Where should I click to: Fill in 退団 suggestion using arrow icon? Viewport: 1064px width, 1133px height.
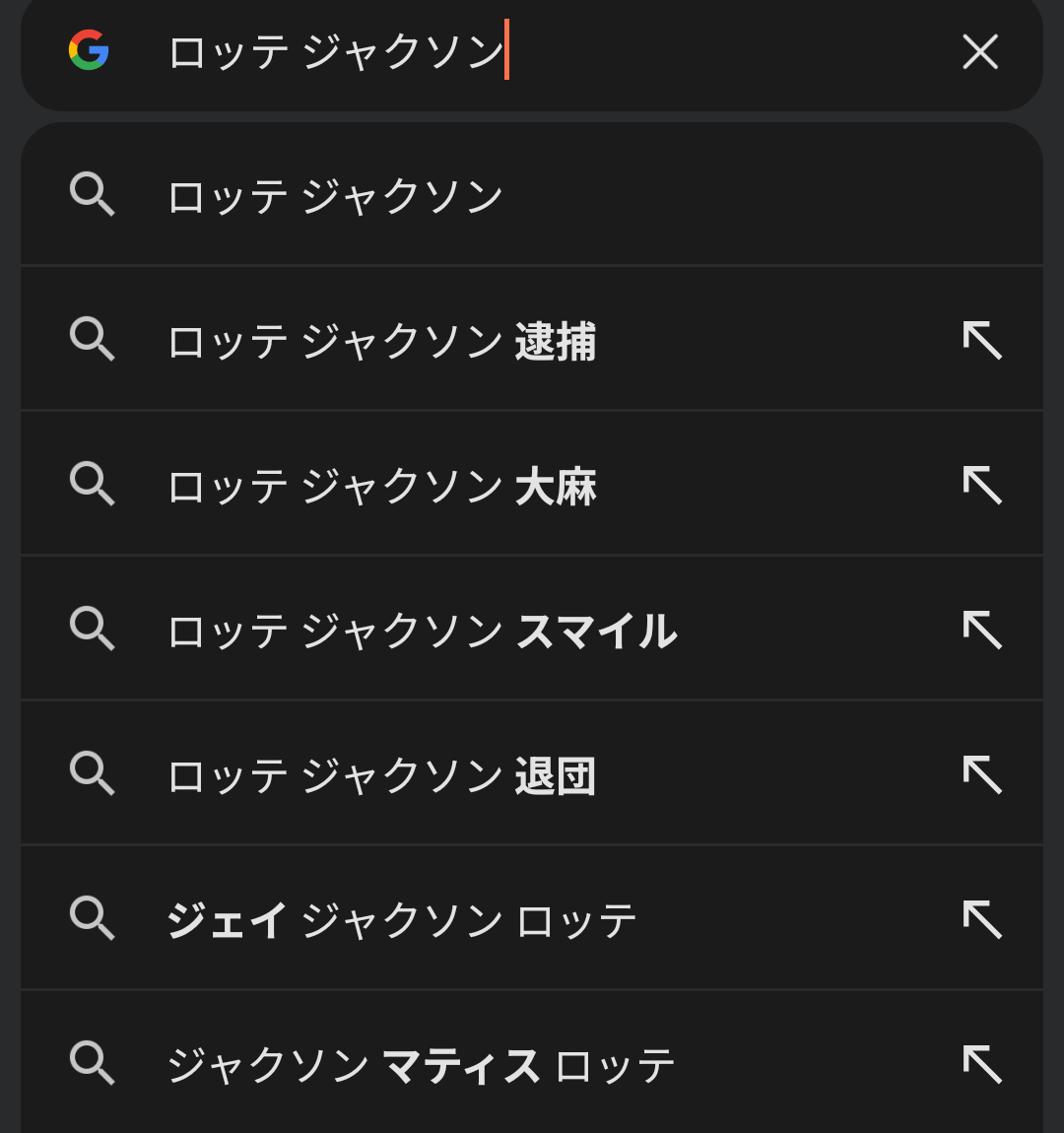(982, 775)
